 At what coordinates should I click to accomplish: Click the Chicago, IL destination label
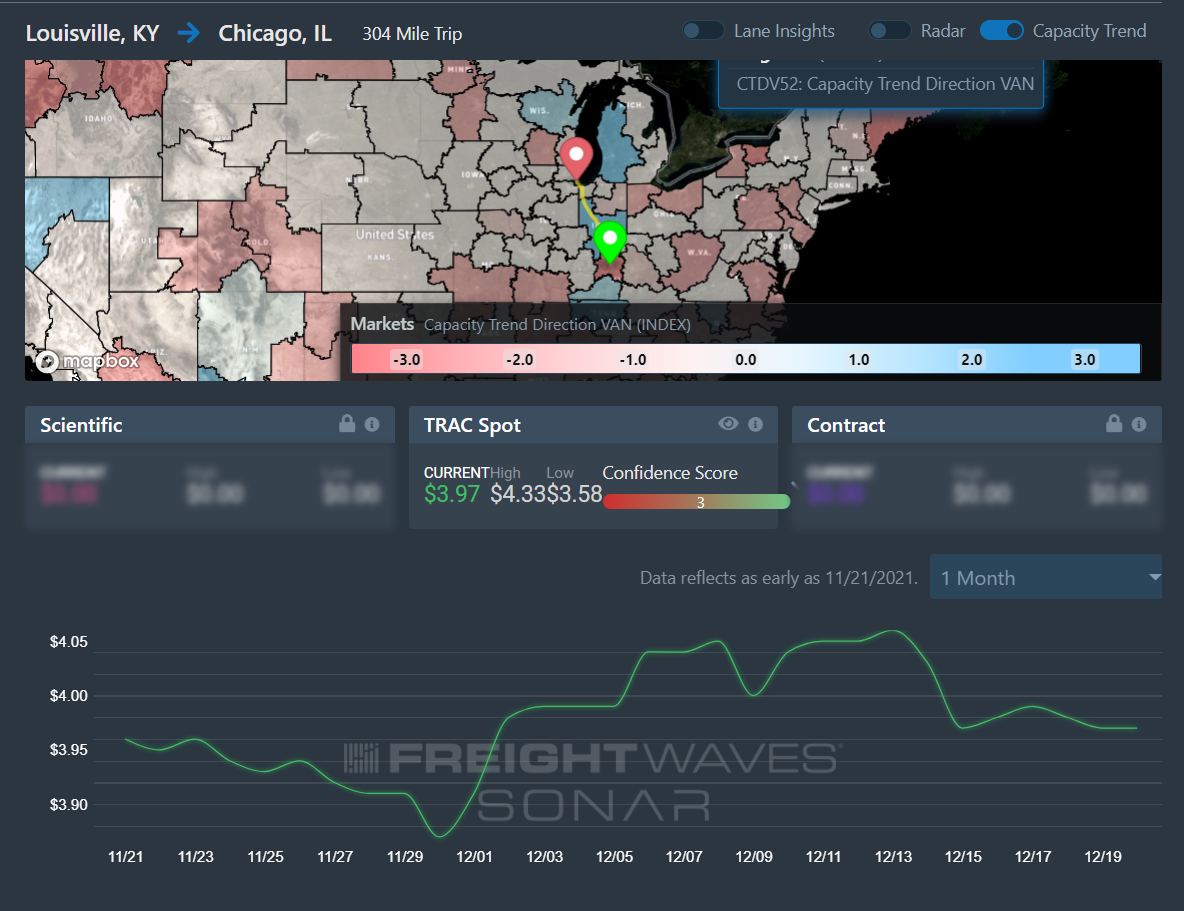[x=275, y=33]
